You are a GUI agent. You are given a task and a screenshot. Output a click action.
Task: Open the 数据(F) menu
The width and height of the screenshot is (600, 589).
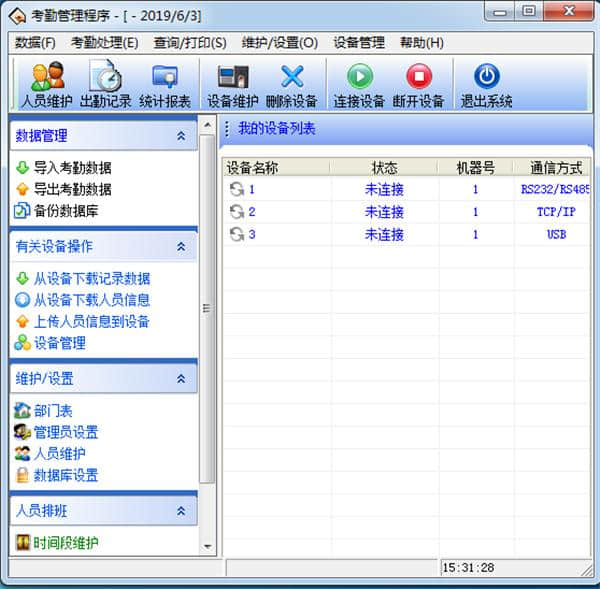[x=35, y=43]
